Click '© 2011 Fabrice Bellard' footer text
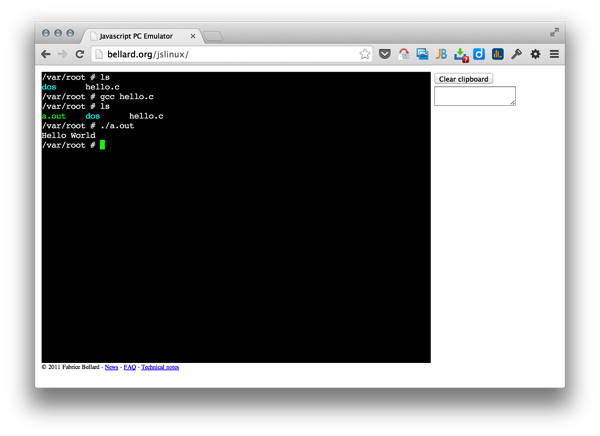 point(70,367)
